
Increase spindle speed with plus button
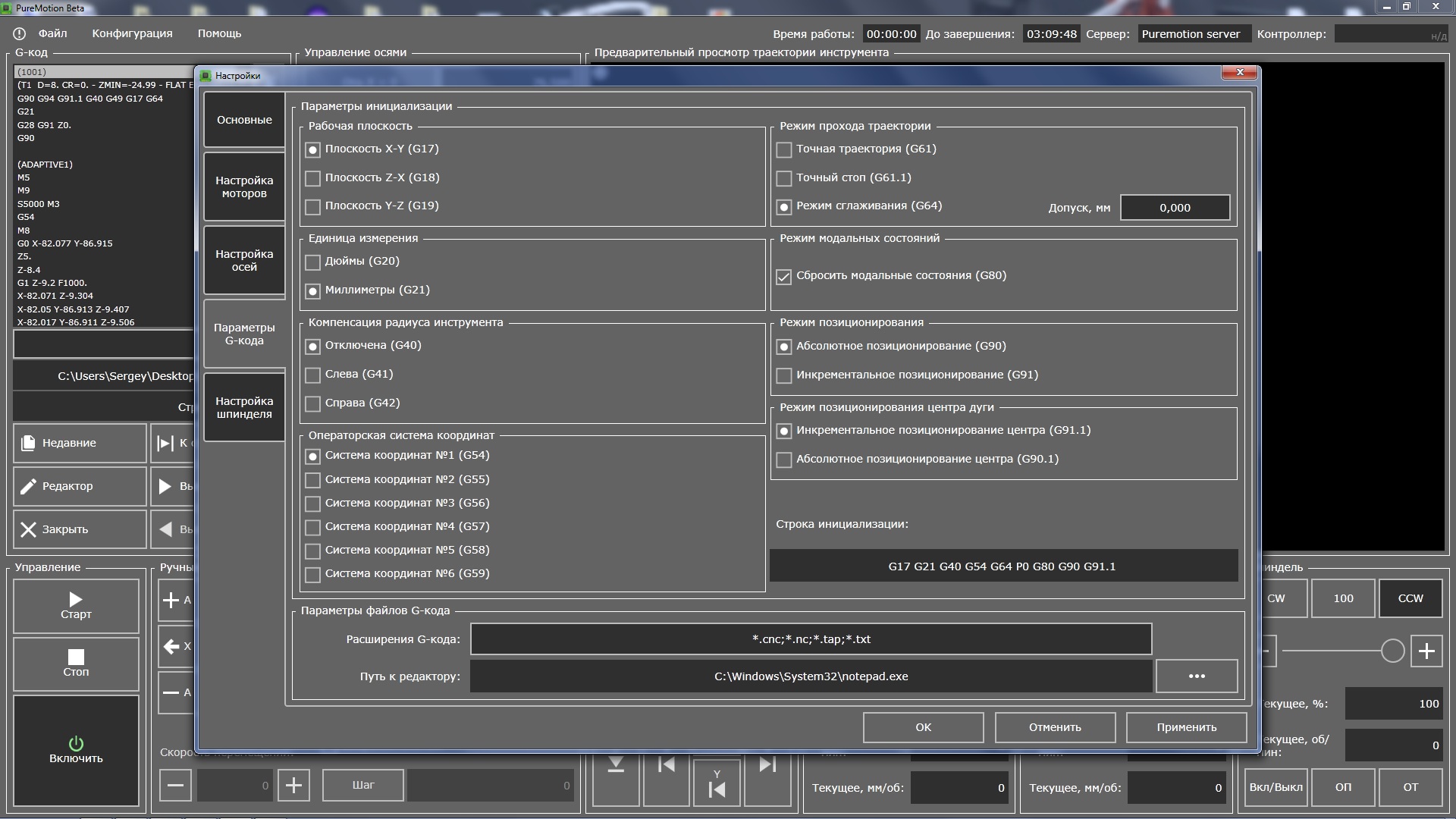(x=1426, y=651)
